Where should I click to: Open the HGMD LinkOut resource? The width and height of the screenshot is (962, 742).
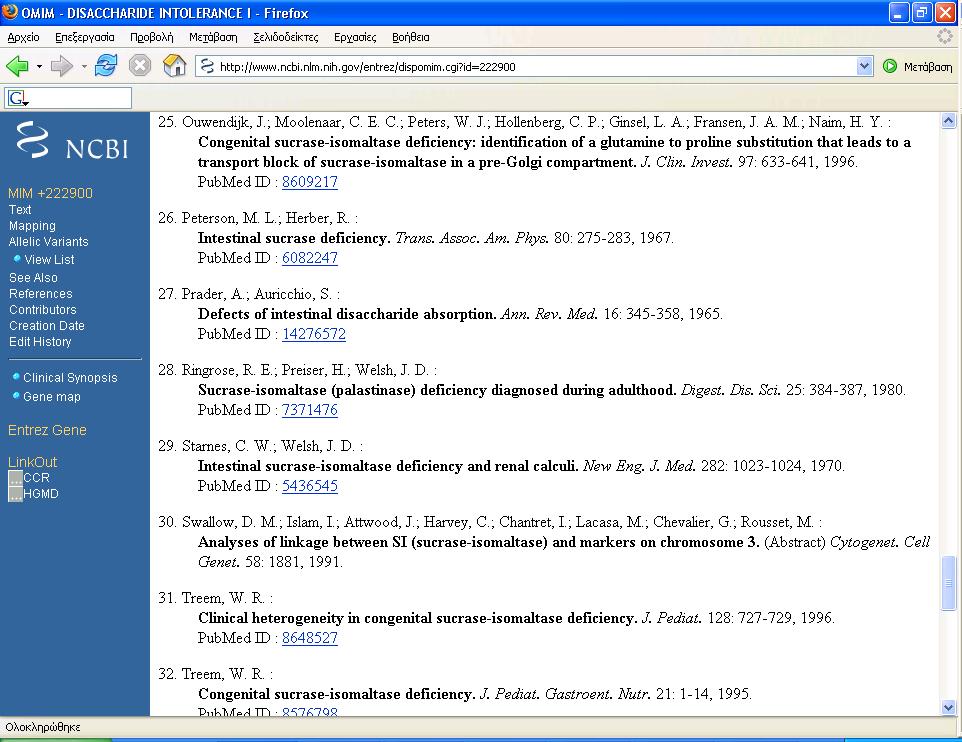point(40,493)
